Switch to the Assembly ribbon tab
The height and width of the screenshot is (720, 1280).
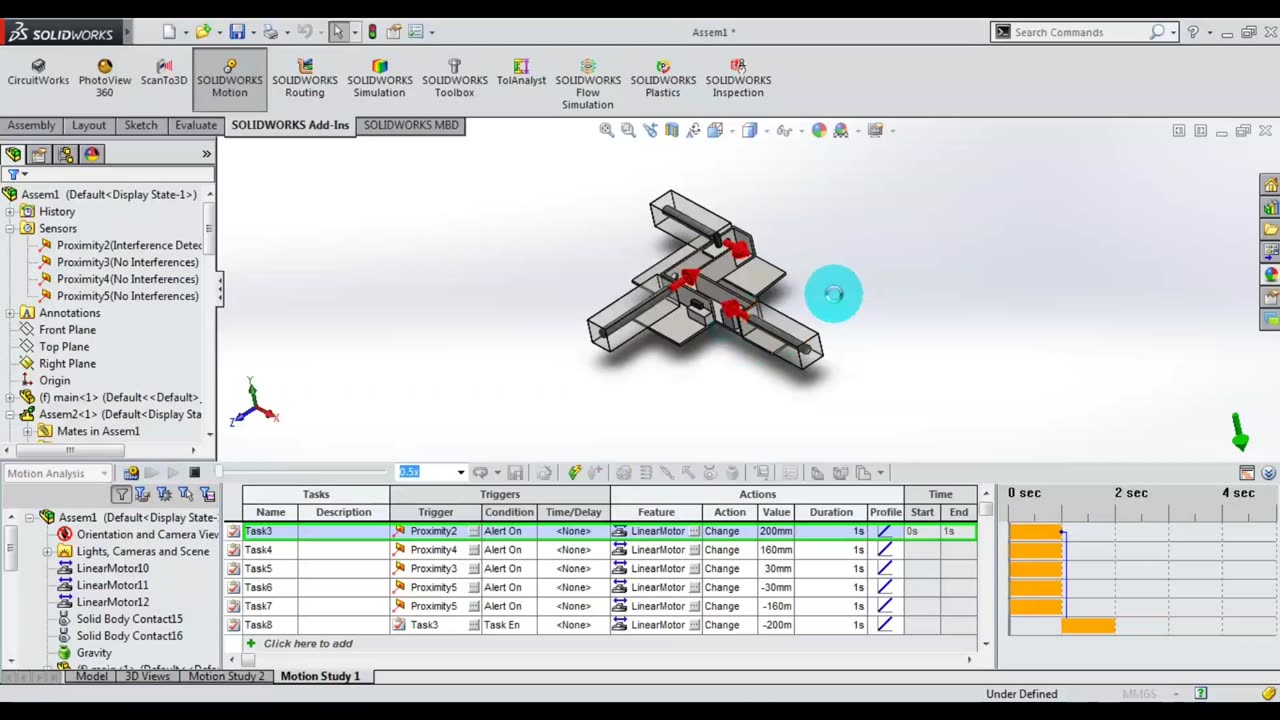(x=32, y=125)
